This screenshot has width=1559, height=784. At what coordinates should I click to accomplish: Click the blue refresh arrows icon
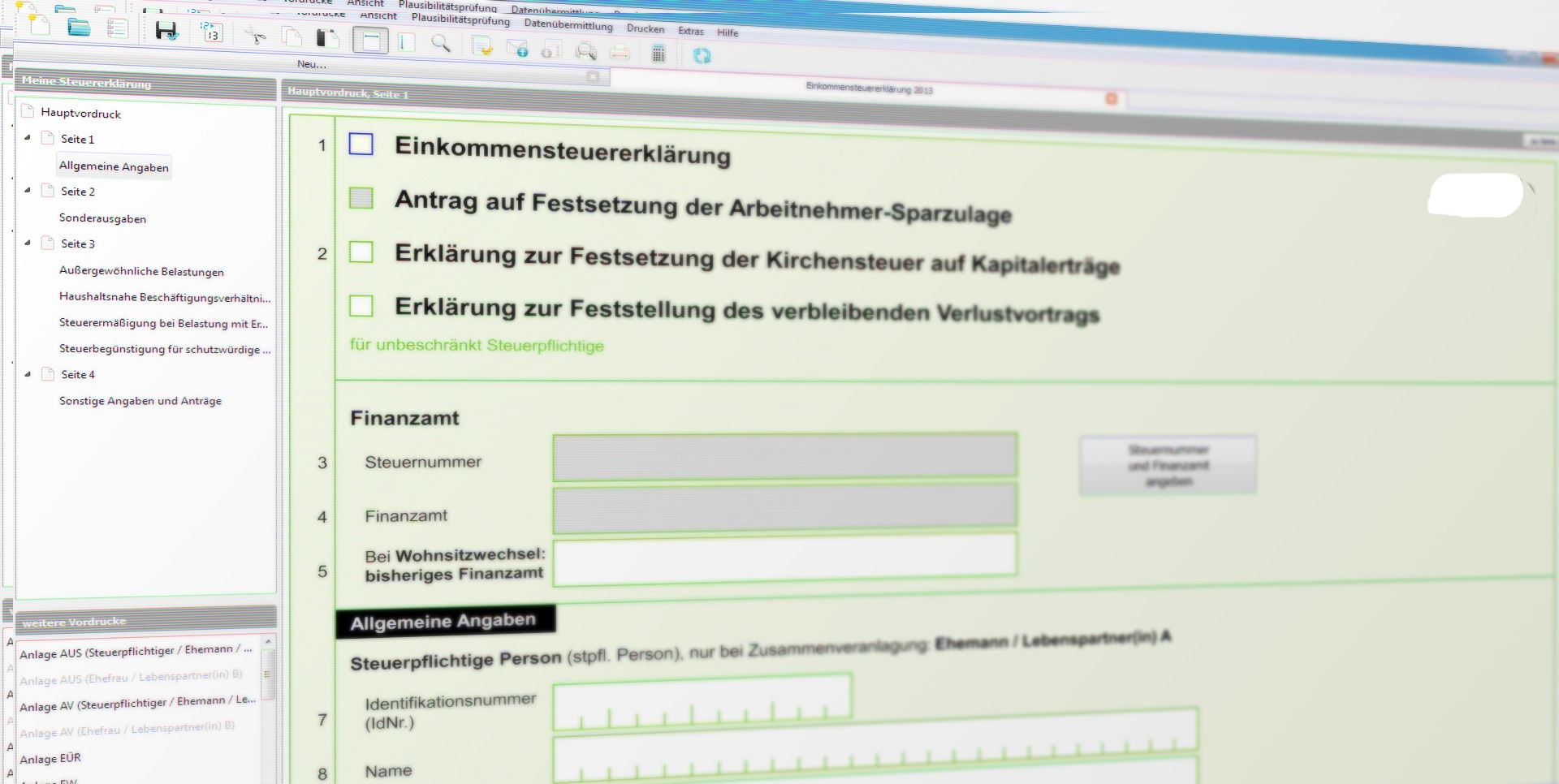(702, 55)
